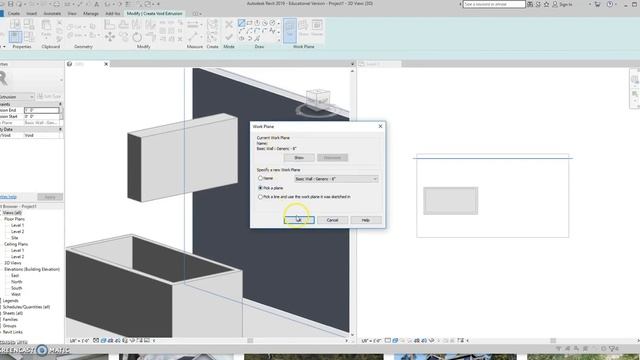Click the Extrusion Start value field

(x=42, y=116)
